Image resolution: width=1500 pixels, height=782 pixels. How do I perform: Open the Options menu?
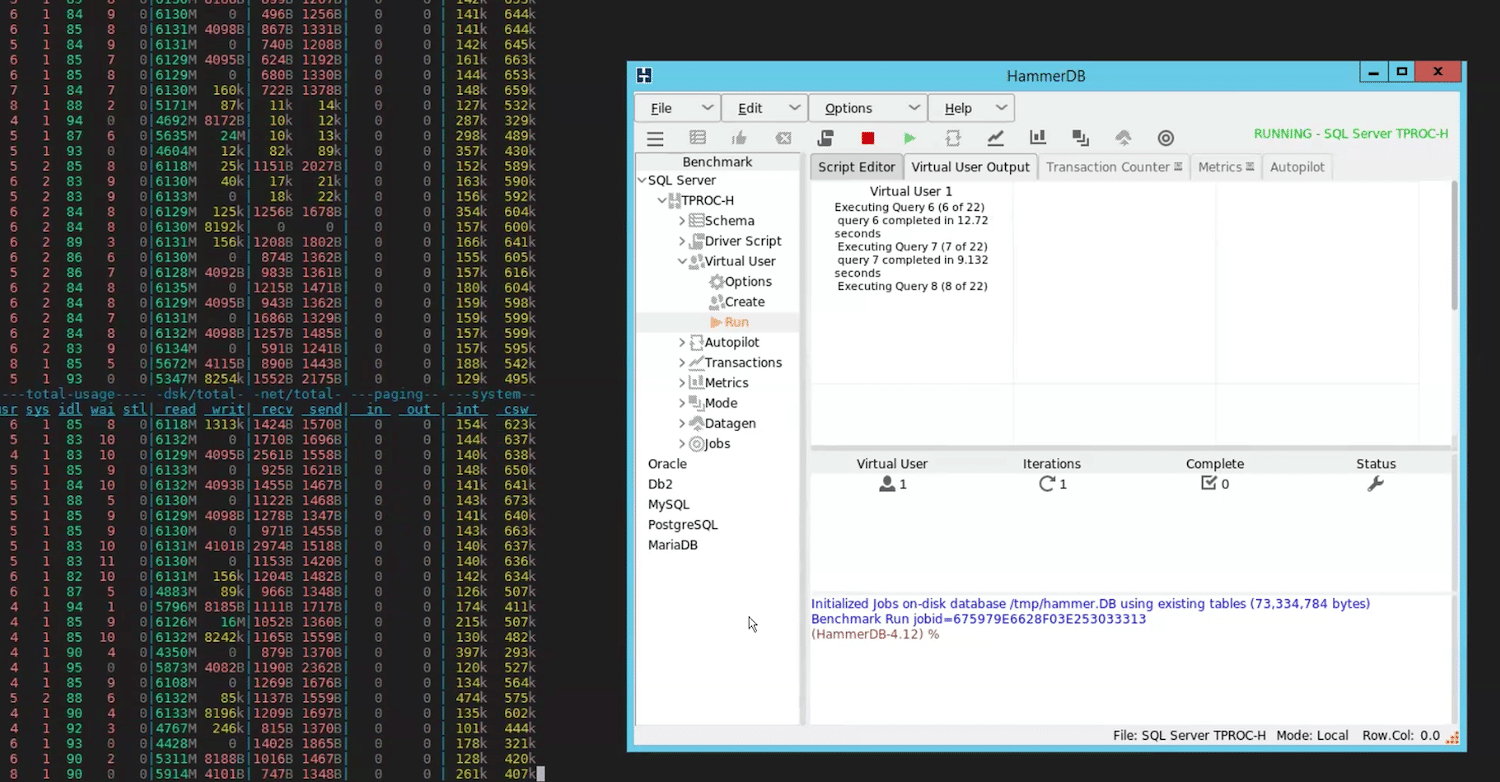click(x=867, y=108)
